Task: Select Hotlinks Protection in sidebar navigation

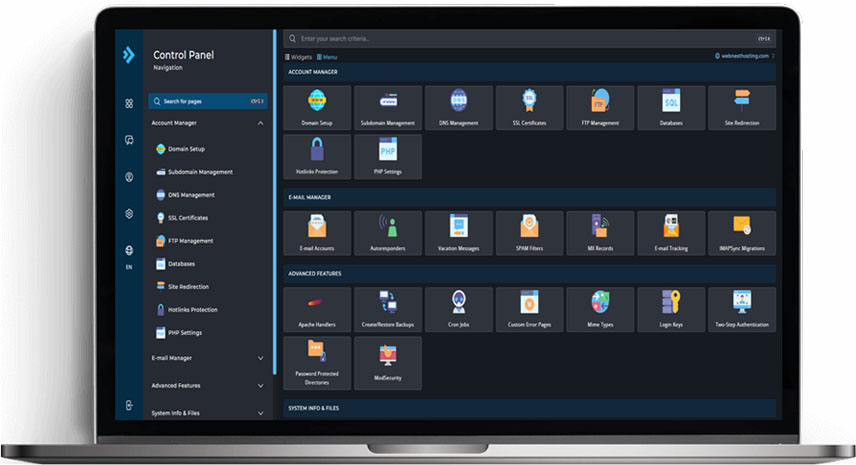Action: click(x=187, y=309)
